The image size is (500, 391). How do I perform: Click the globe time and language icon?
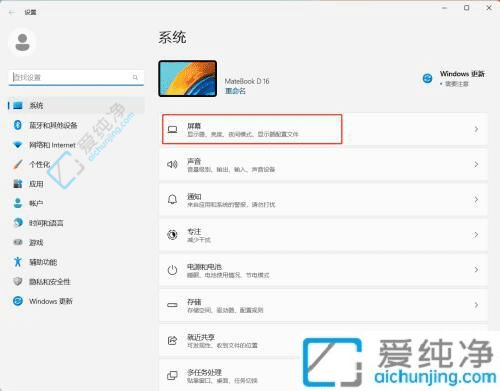click(x=18, y=223)
